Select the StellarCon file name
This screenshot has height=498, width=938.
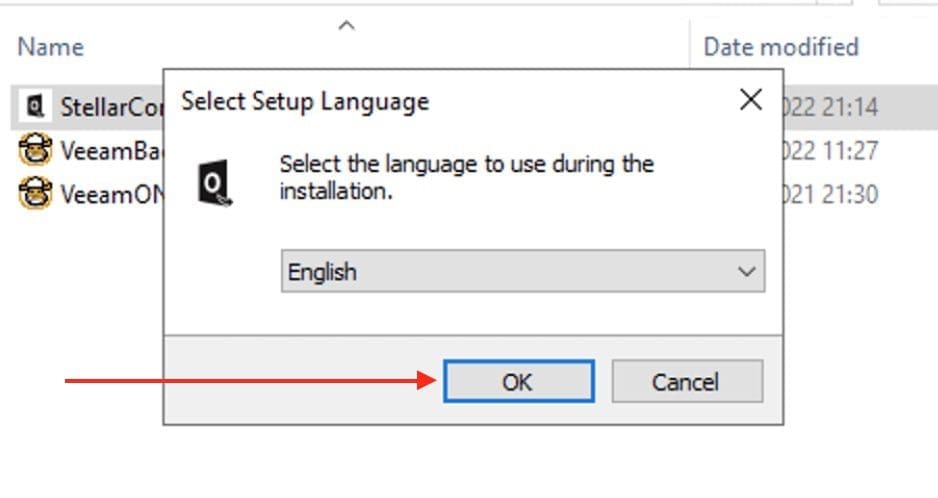110,106
